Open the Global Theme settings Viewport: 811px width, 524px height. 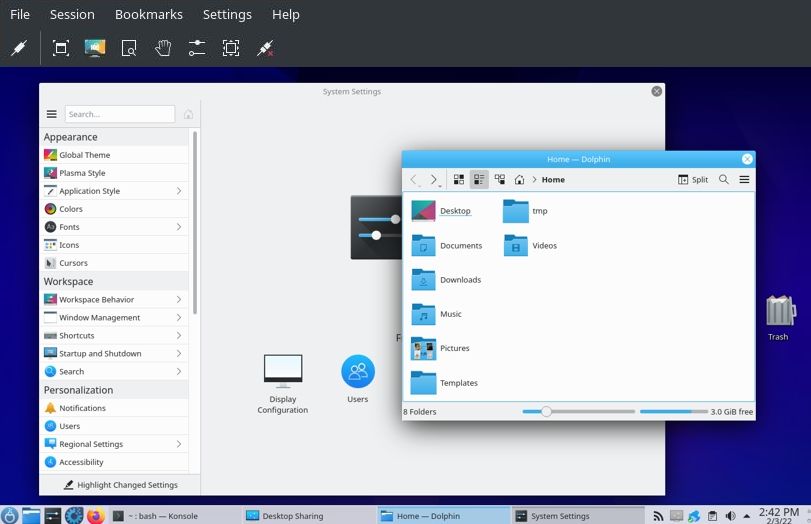tap(85, 155)
